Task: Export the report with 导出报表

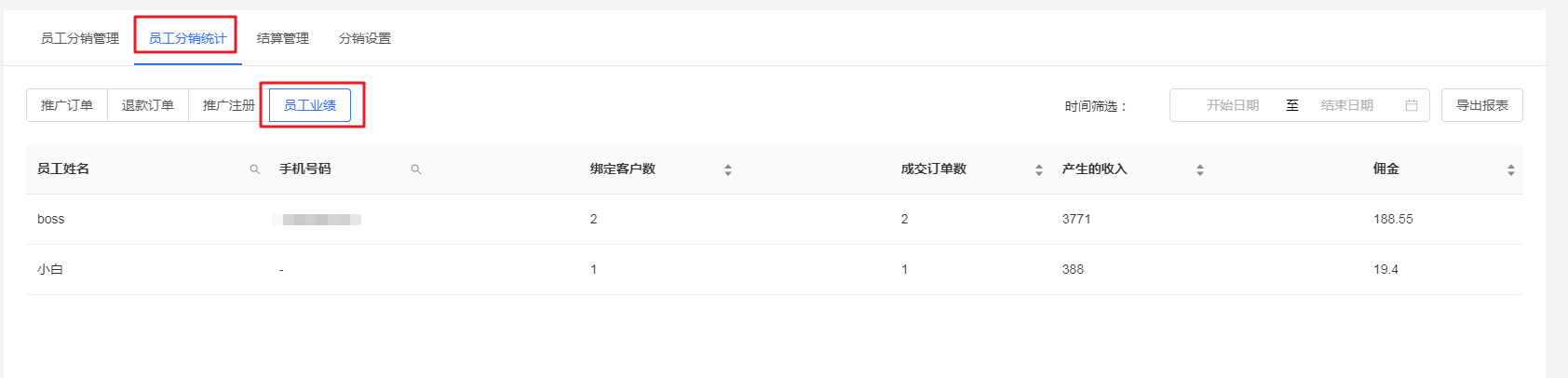Action: pos(1481,105)
